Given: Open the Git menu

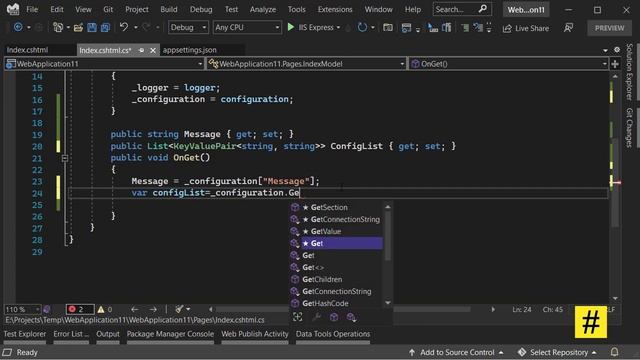Looking at the screenshot, I should [108, 9].
